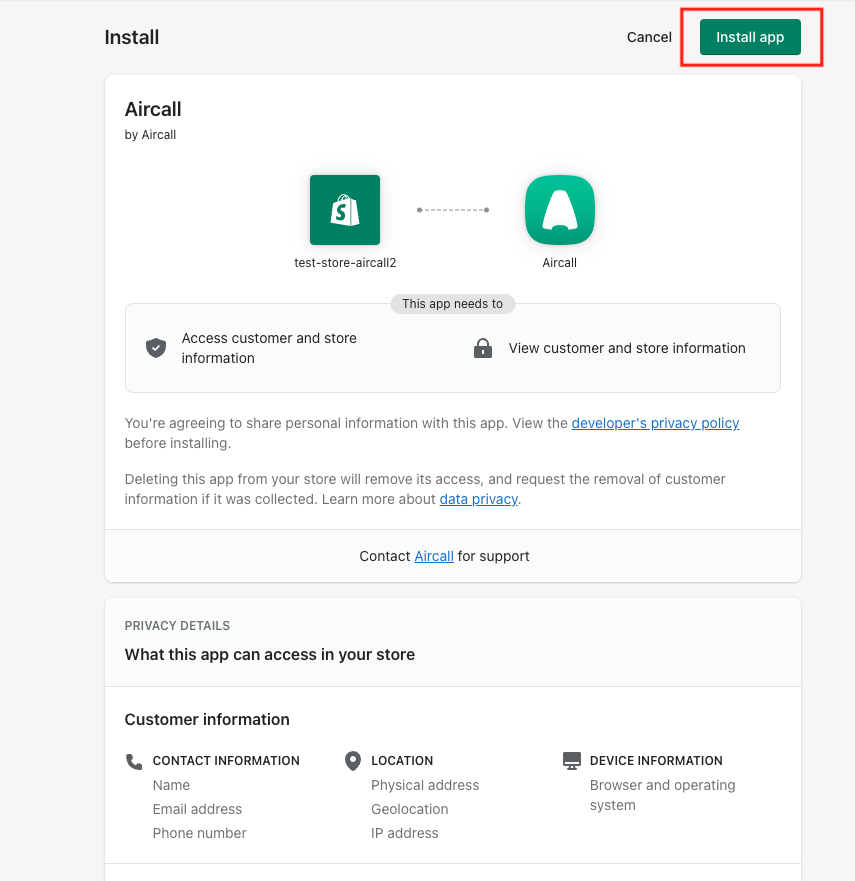
Task: Click the 'This app needs to' label
Action: pos(452,303)
